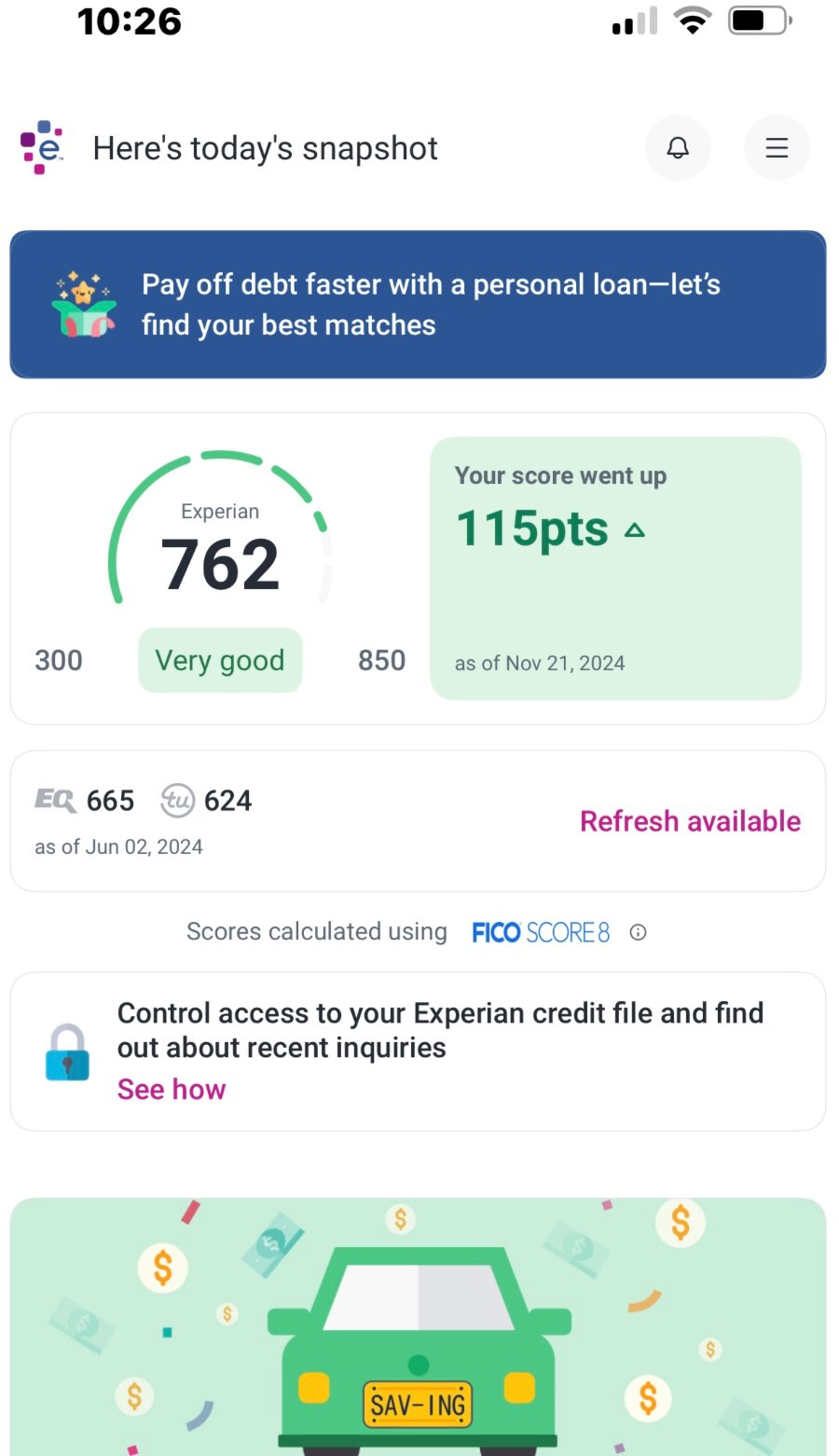The height and width of the screenshot is (1456, 839).
Task: Open the hamburger menu
Action: (777, 147)
